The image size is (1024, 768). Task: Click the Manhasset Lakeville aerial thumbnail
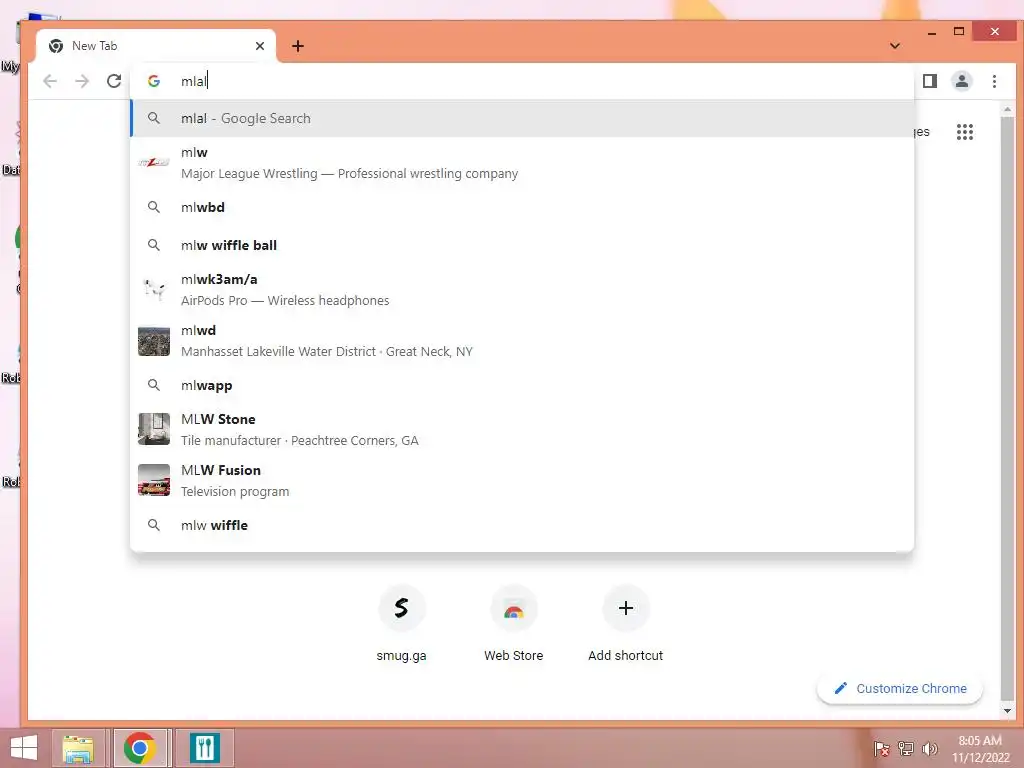coord(154,341)
